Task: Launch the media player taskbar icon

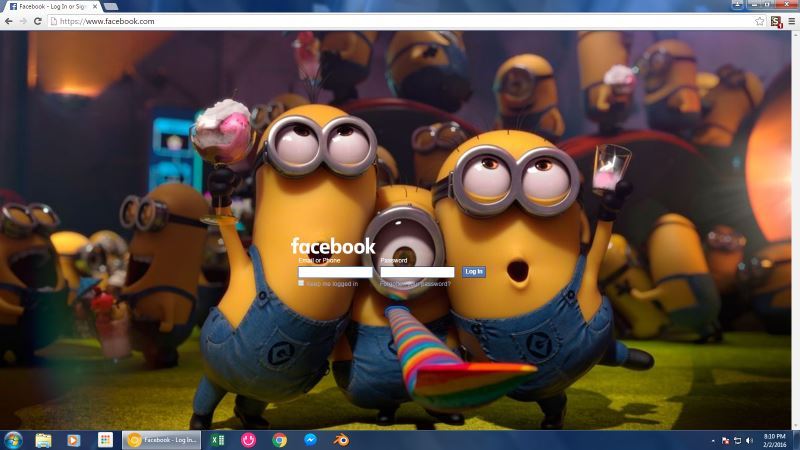Action: pyautogui.click(x=74, y=440)
